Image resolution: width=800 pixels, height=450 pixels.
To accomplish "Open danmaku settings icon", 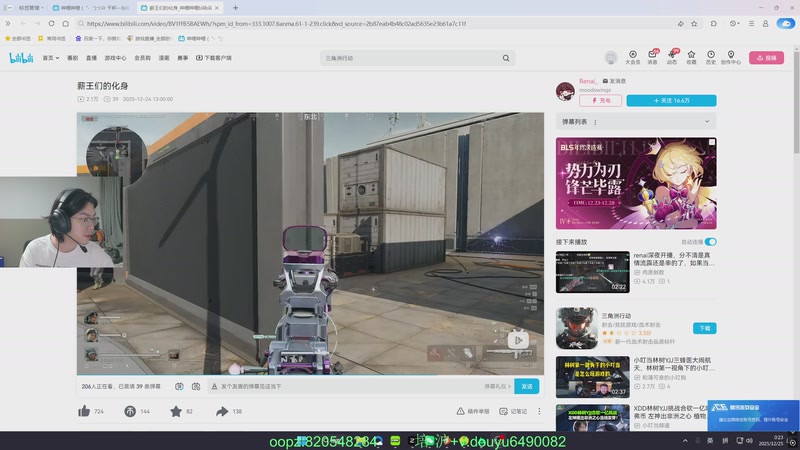I will click(196, 387).
